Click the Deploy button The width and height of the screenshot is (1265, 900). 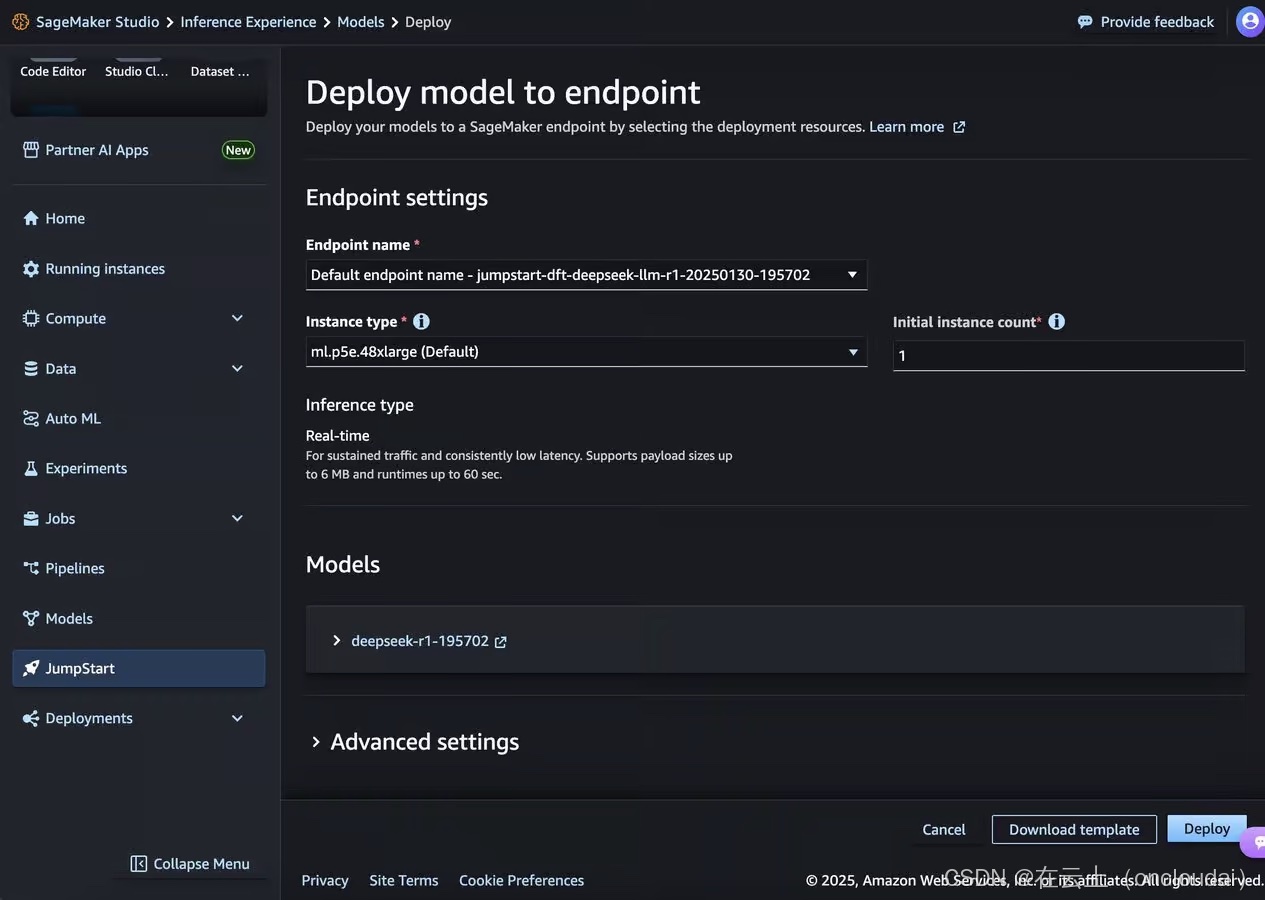point(1207,829)
